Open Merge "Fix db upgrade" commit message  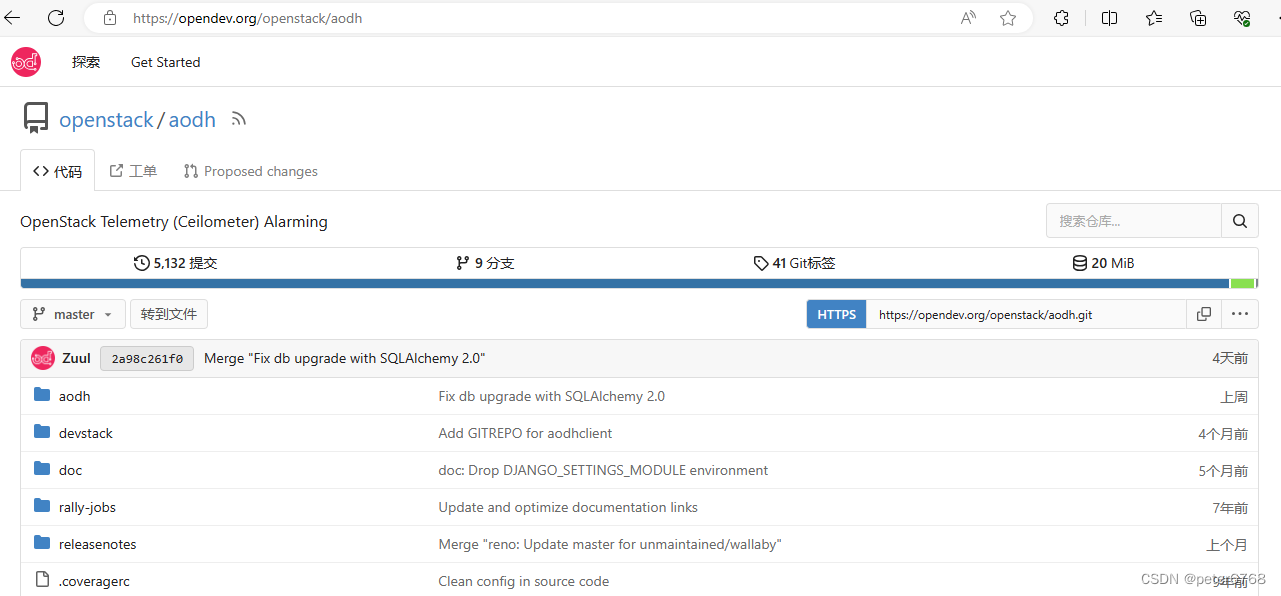click(344, 358)
